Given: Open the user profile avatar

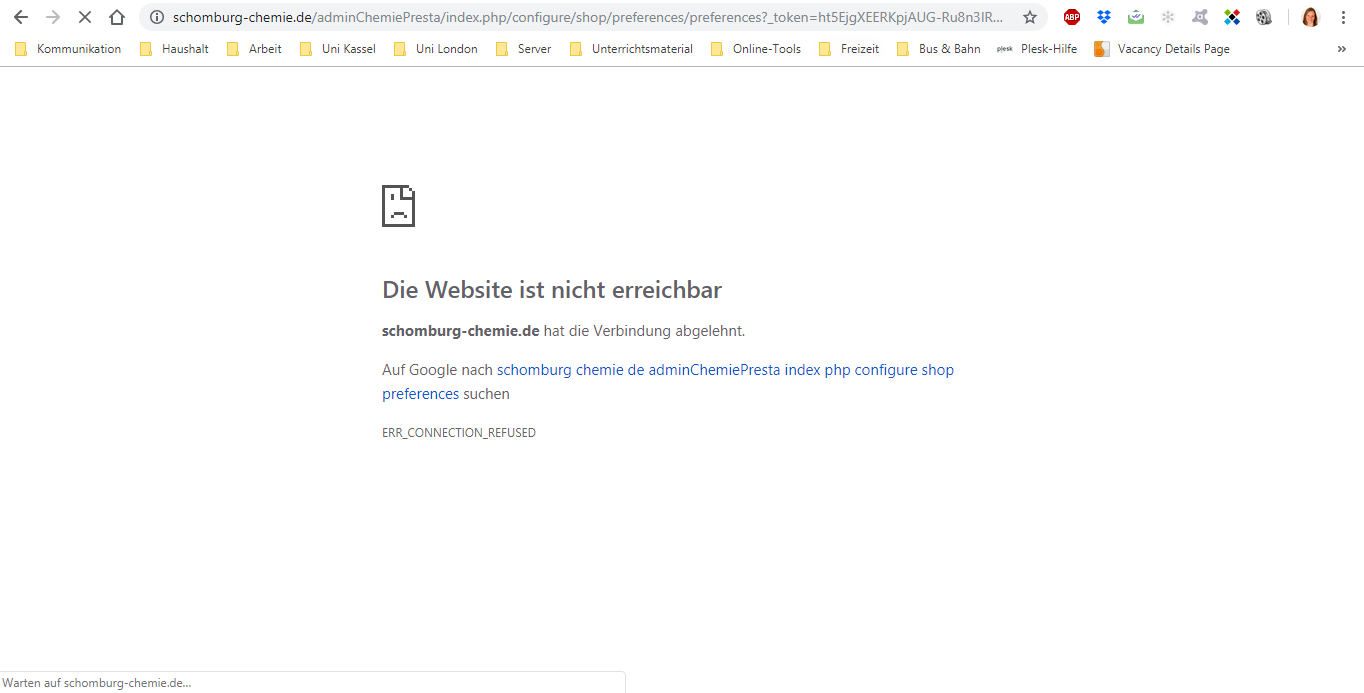Looking at the screenshot, I should coord(1311,17).
